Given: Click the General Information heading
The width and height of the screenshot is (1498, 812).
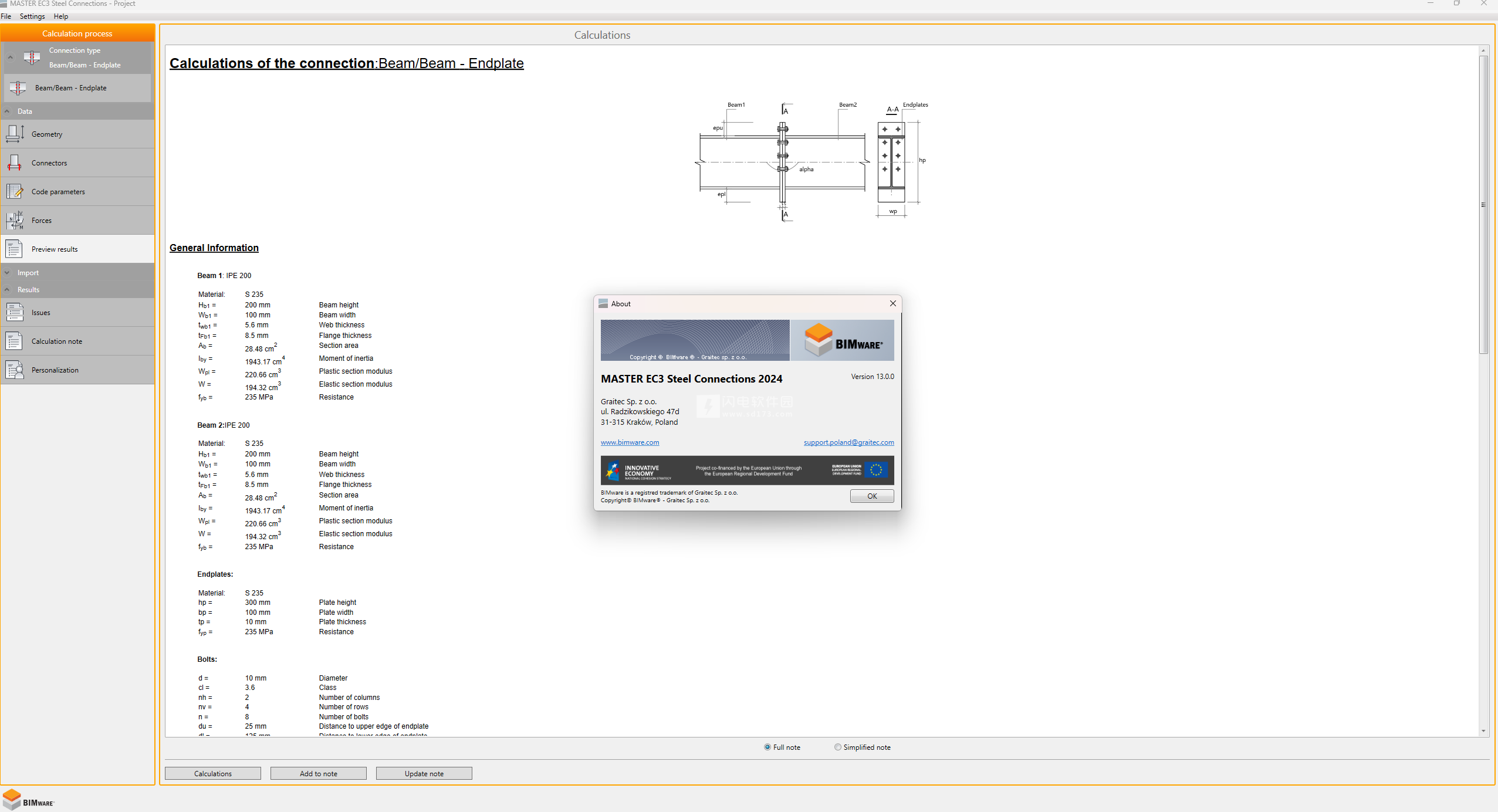Looking at the screenshot, I should click(214, 248).
